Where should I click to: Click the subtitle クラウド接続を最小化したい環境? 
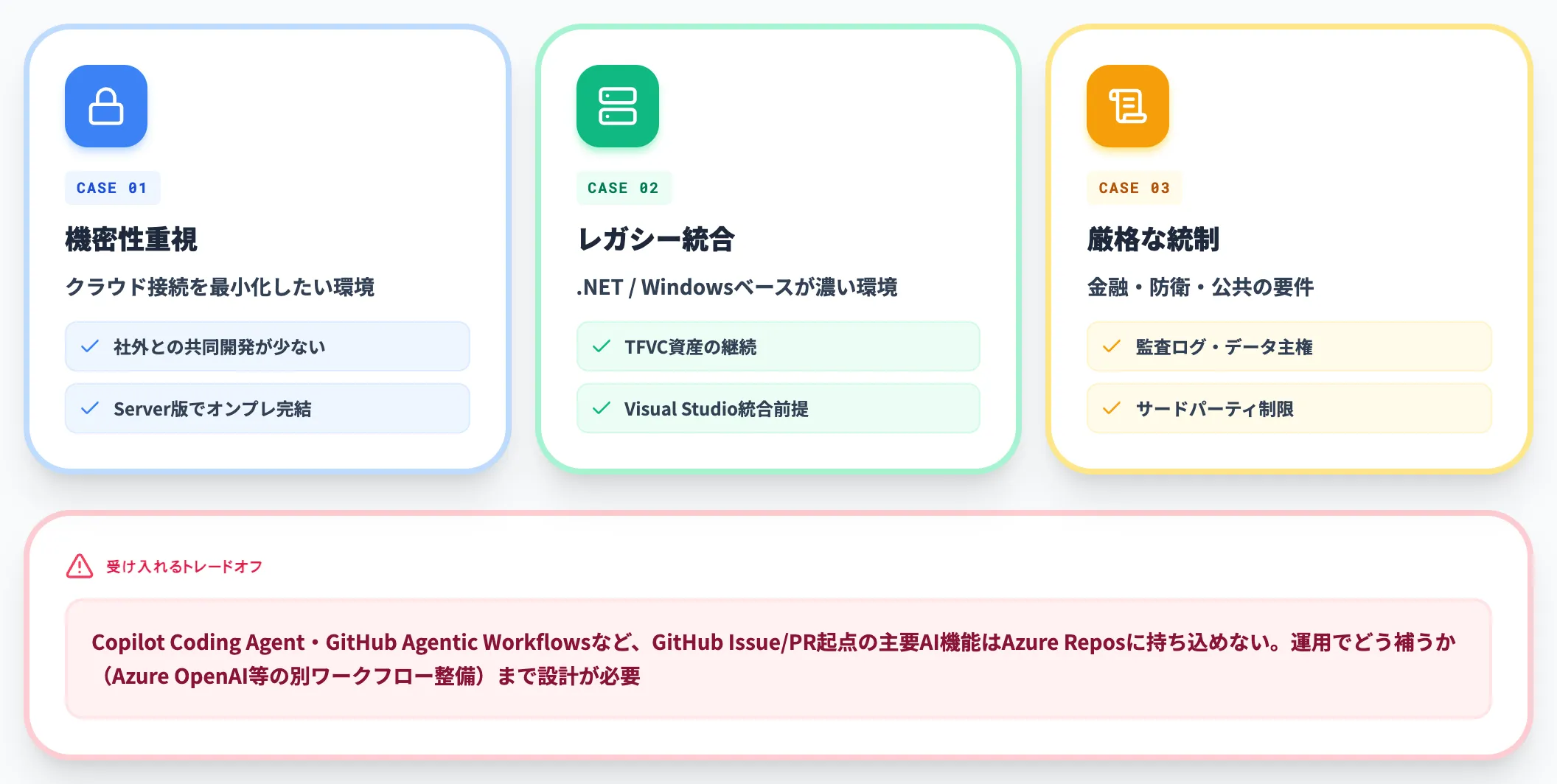[220, 287]
